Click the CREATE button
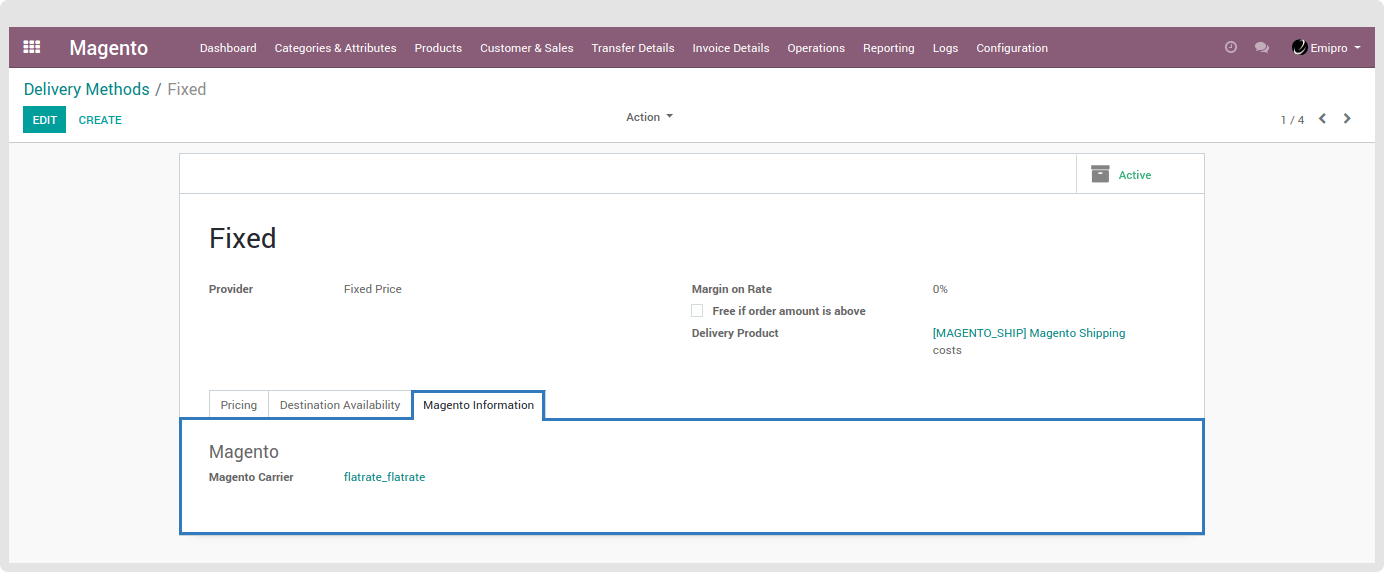Image resolution: width=1384 pixels, height=572 pixels. [x=100, y=120]
